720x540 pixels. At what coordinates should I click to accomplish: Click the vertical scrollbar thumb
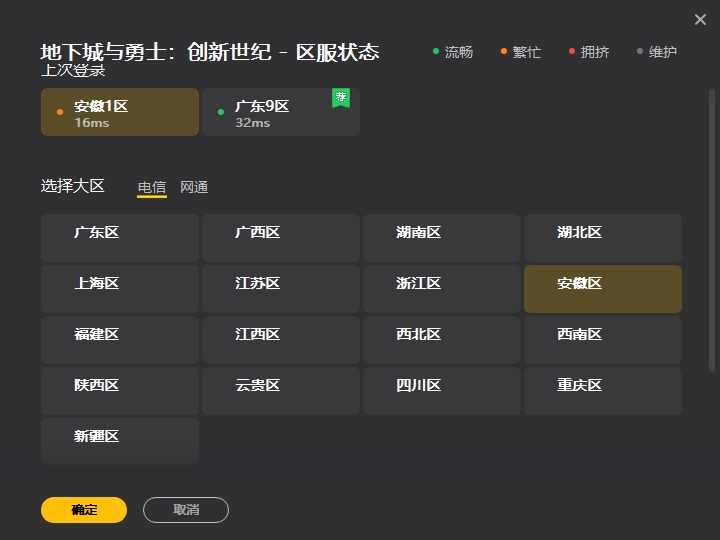click(712, 231)
